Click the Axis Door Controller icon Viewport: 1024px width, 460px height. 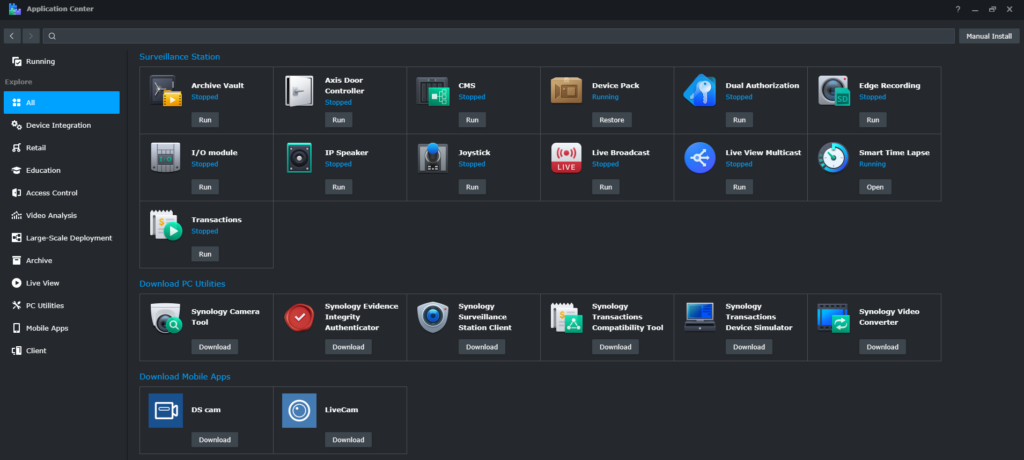[299, 91]
